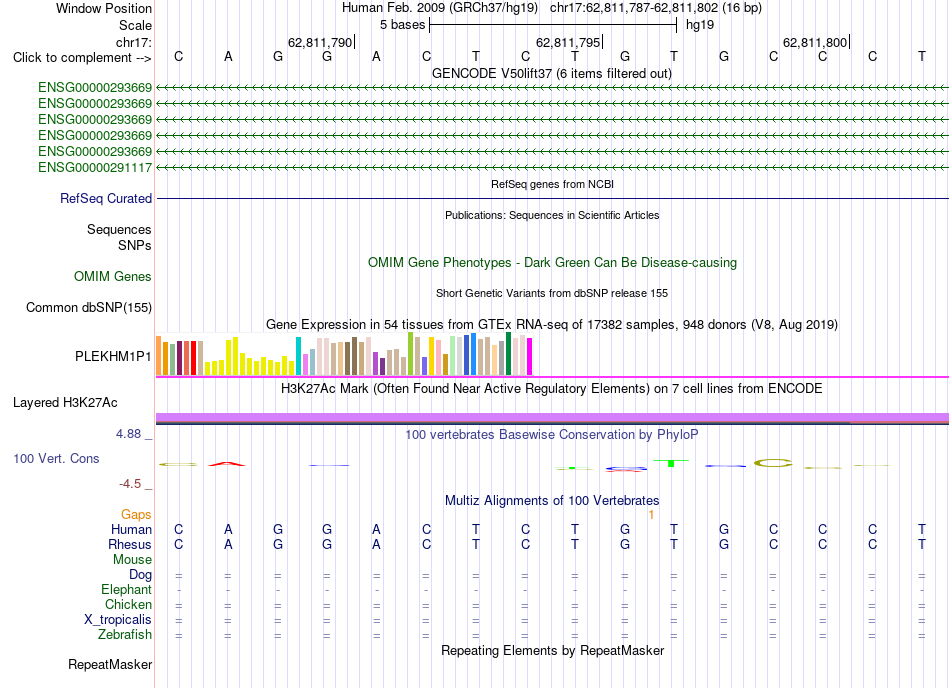Select the Chicken alignment row label
The image size is (950, 688).
click(x=128, y=604)
